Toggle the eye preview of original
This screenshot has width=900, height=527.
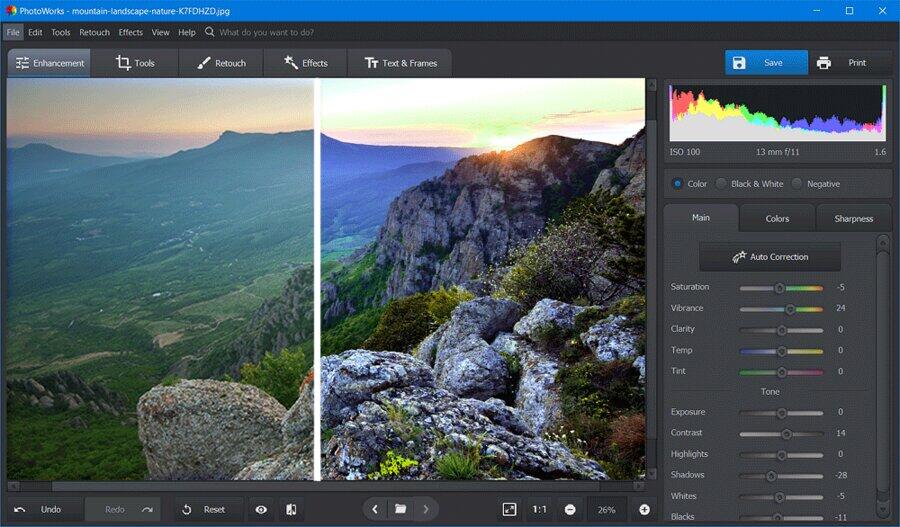261,509
